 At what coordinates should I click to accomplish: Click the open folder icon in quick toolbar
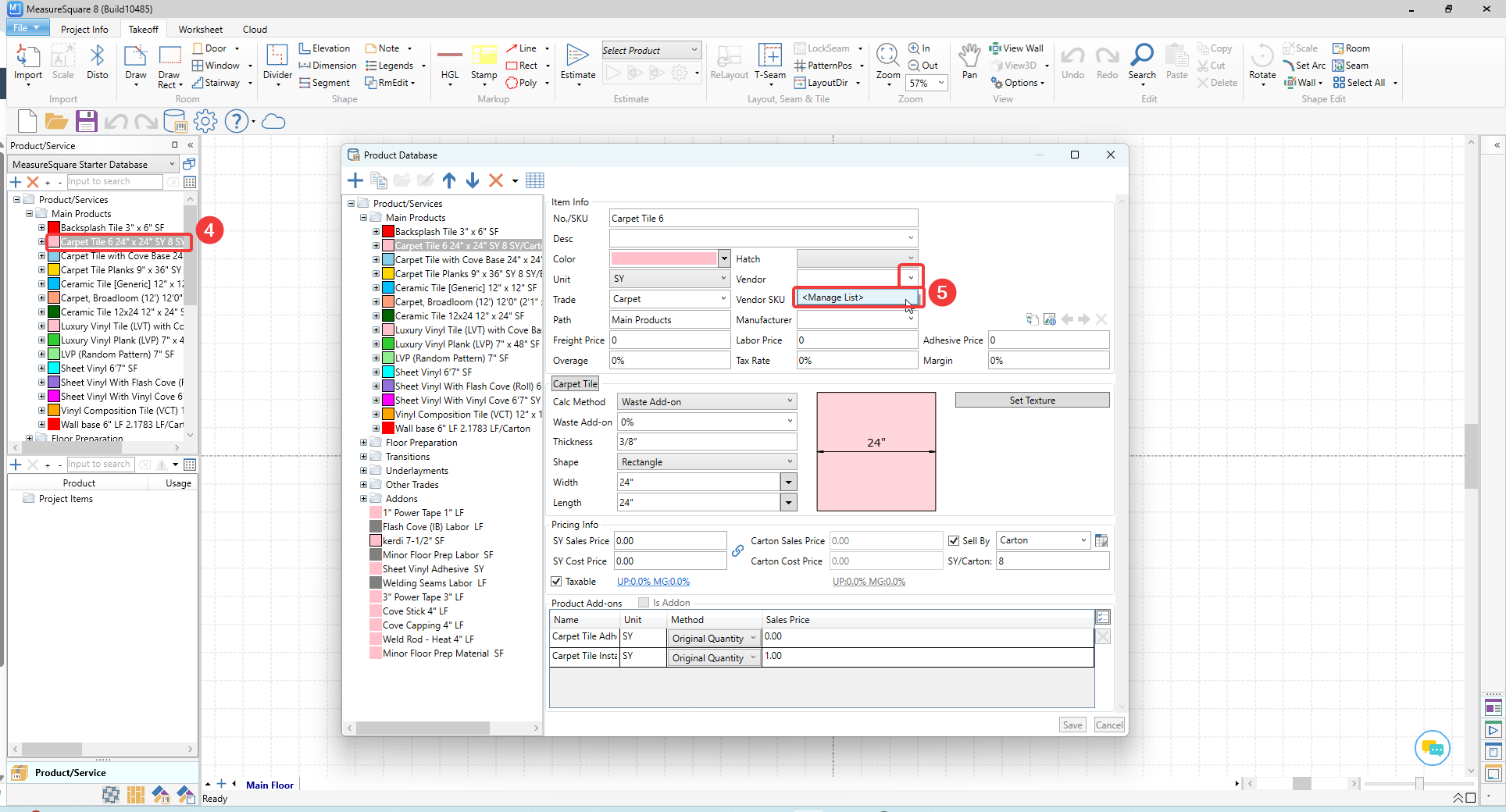point(55,121)
